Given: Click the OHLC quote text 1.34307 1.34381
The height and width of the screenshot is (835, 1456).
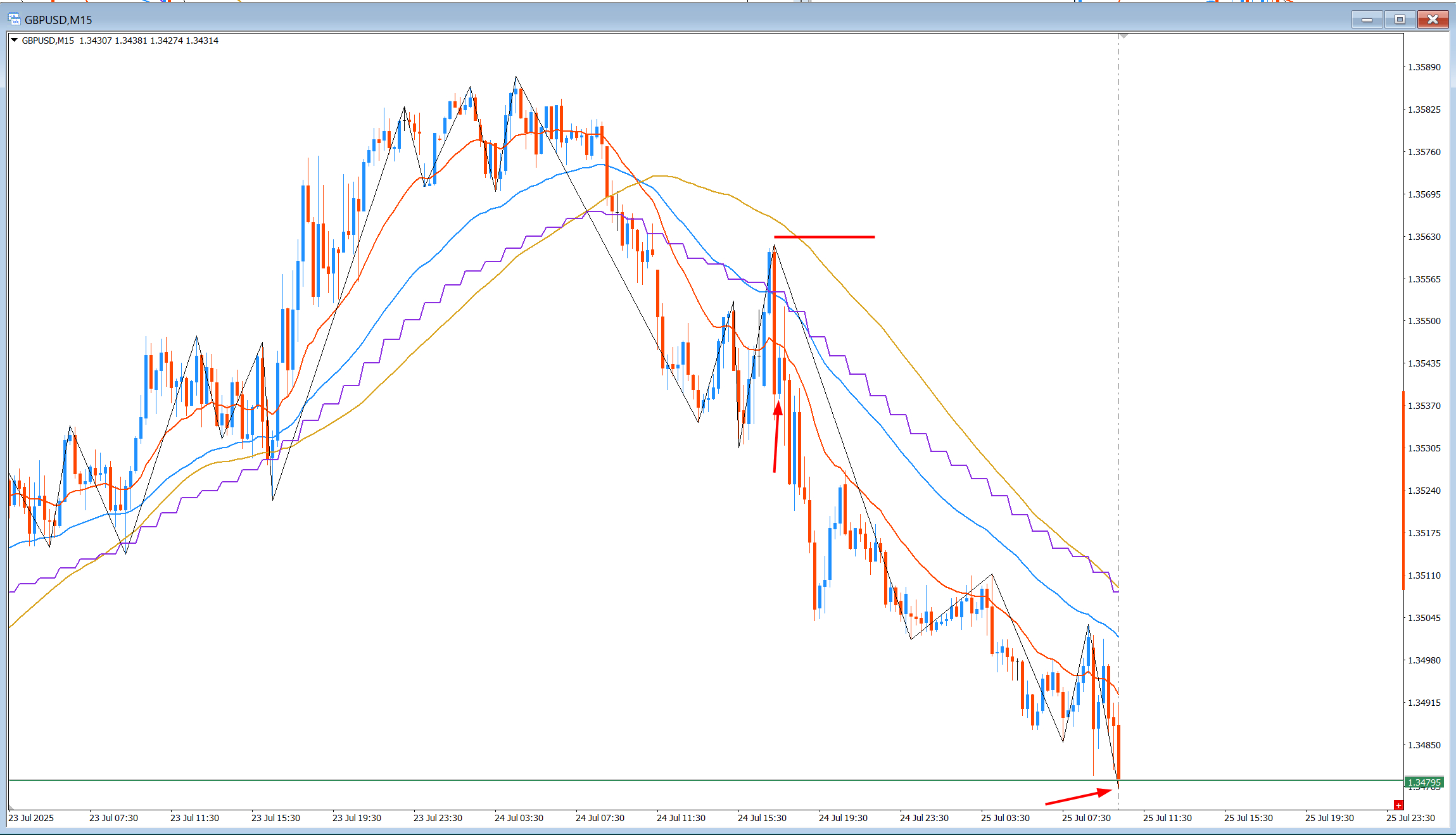Looking at the screenshot, I should coord(113,41).
